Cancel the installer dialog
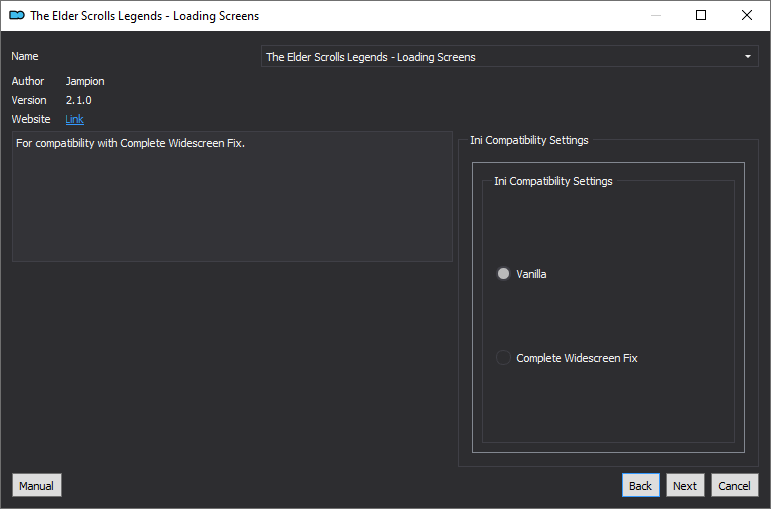 click(x=734, y=485)
